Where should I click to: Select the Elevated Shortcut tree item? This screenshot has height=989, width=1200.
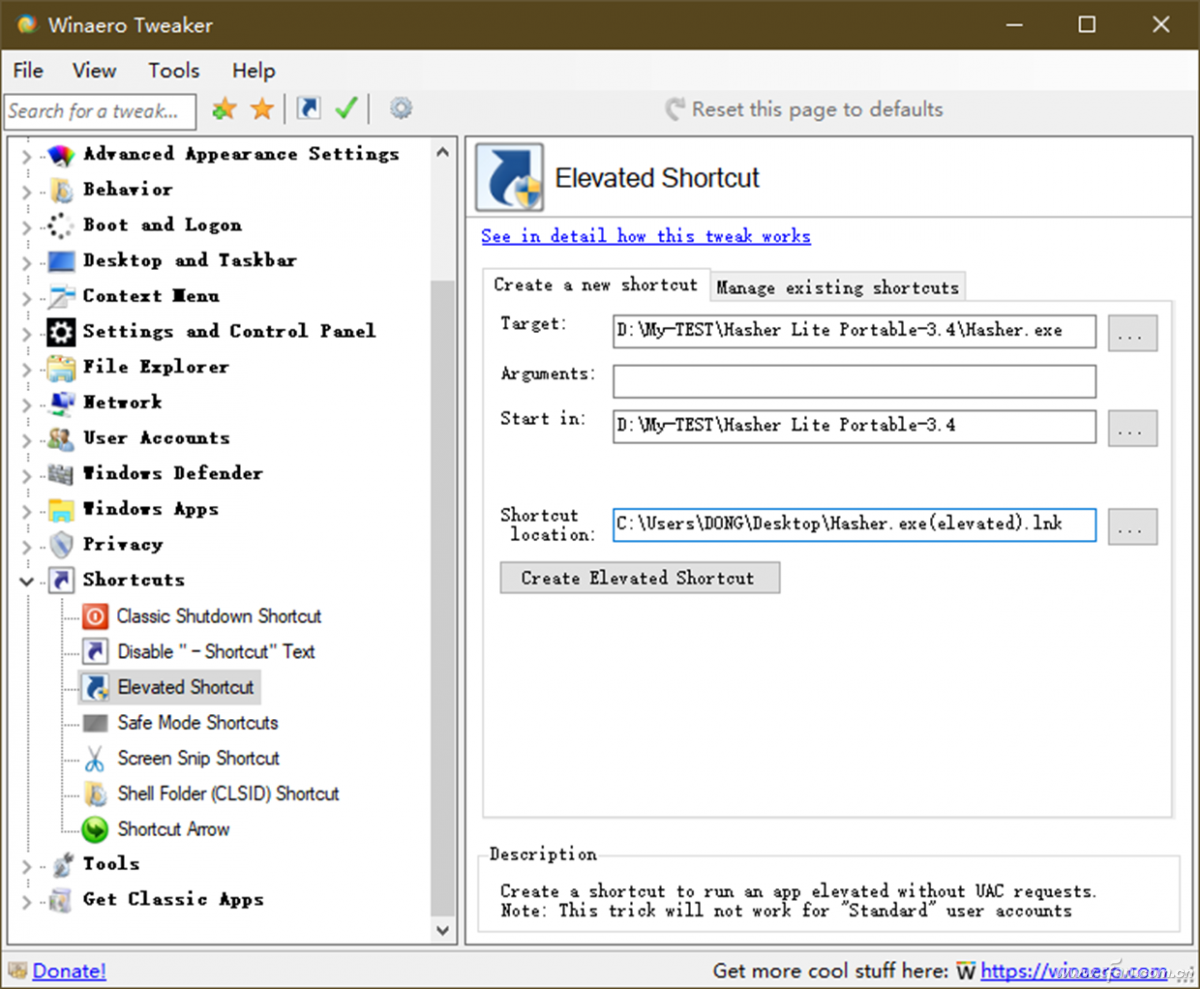[186, 688]
